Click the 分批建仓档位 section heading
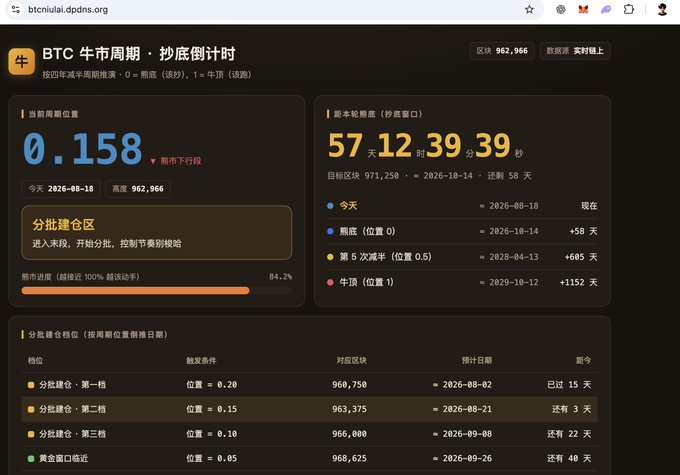680x475 pixels. 98,334
